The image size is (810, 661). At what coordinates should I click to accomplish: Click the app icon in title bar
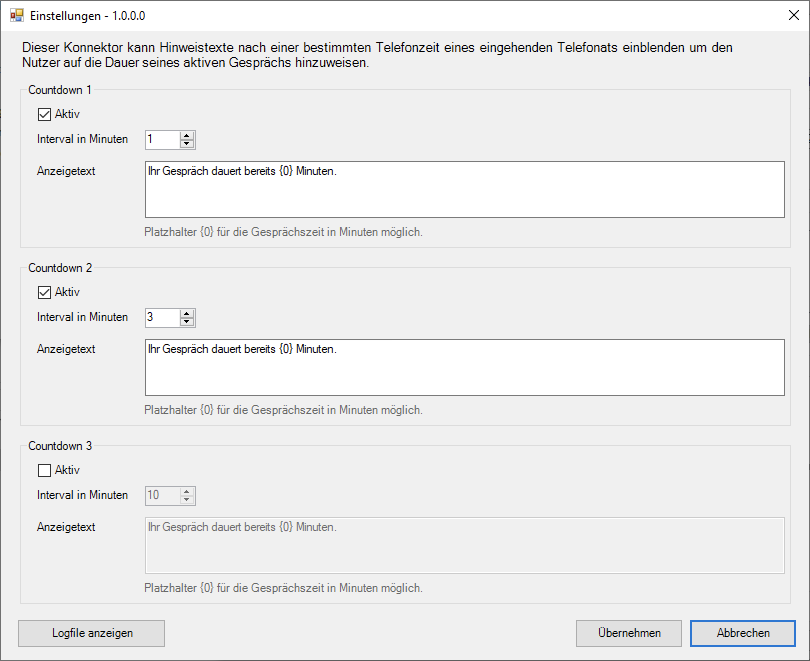click(17, 15)
